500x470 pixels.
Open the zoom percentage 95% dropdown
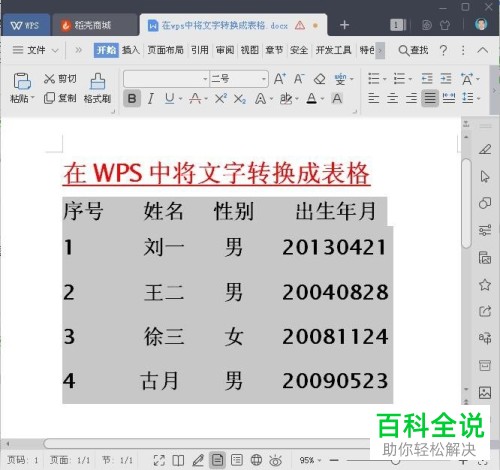pos(310,460)
